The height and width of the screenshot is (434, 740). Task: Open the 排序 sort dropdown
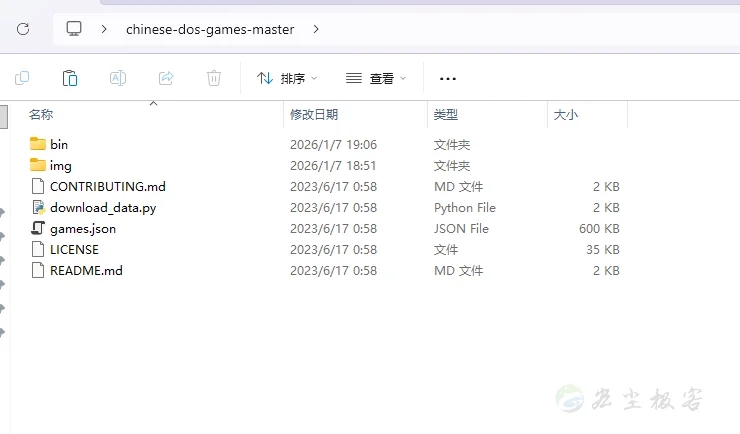[287, 78]
